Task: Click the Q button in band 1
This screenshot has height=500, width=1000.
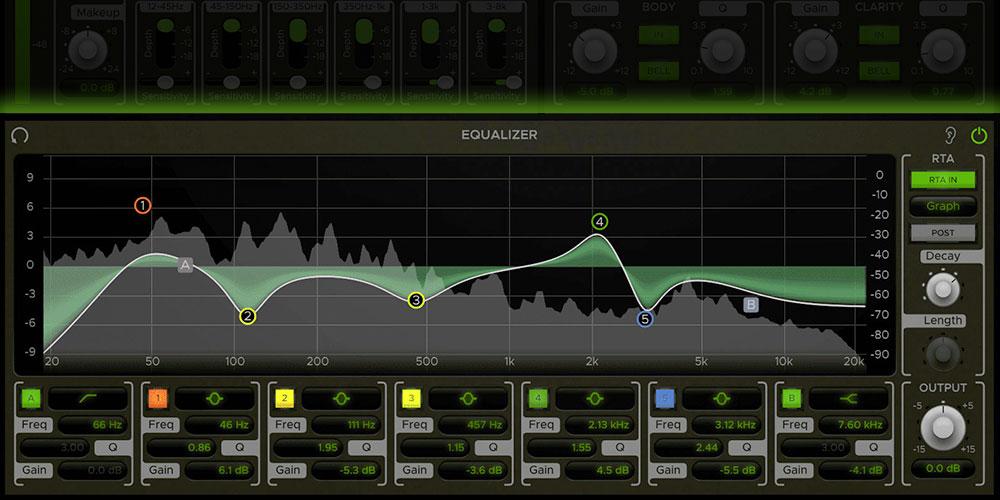Action: coord(240,448)
